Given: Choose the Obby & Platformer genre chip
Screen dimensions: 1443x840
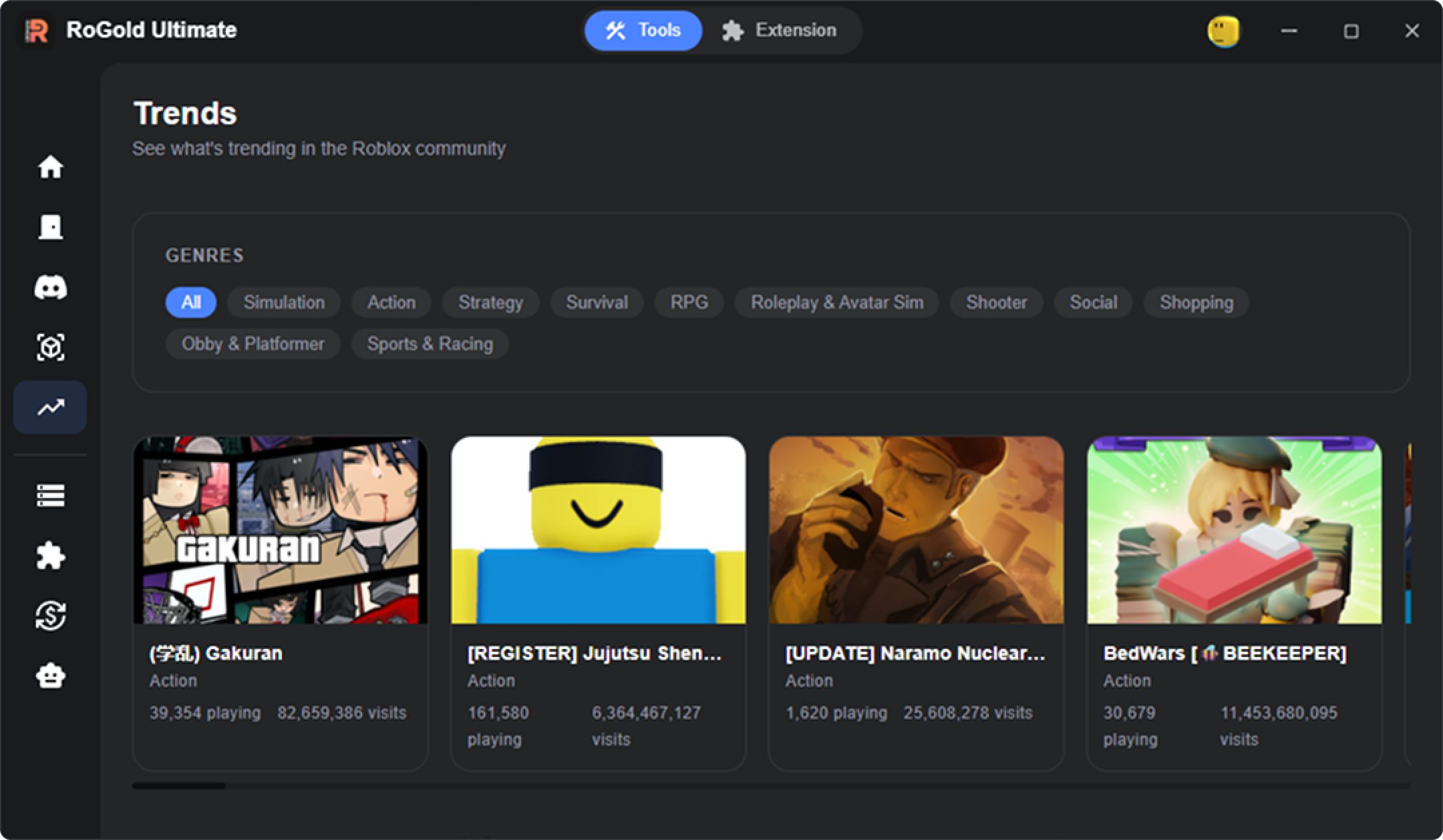Looking at the screenshot, I should point(253,344).
